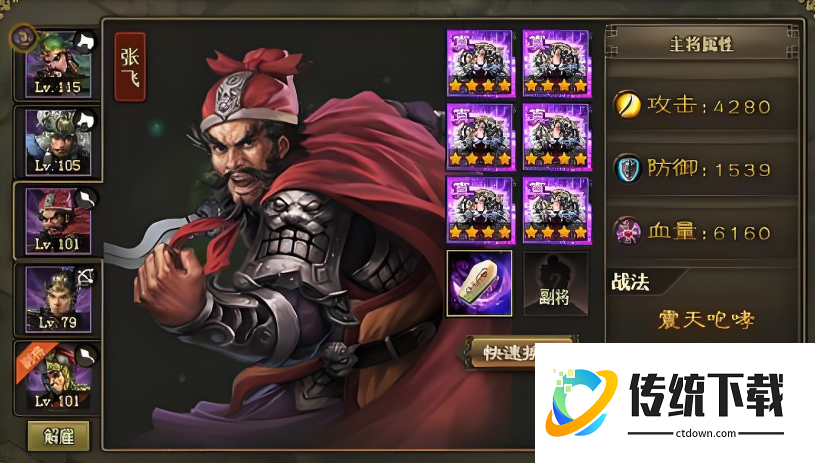Open the top-right purple equipment slot
Image resolution: width=815 pixels, height=463 pixels.
(556, 63)
